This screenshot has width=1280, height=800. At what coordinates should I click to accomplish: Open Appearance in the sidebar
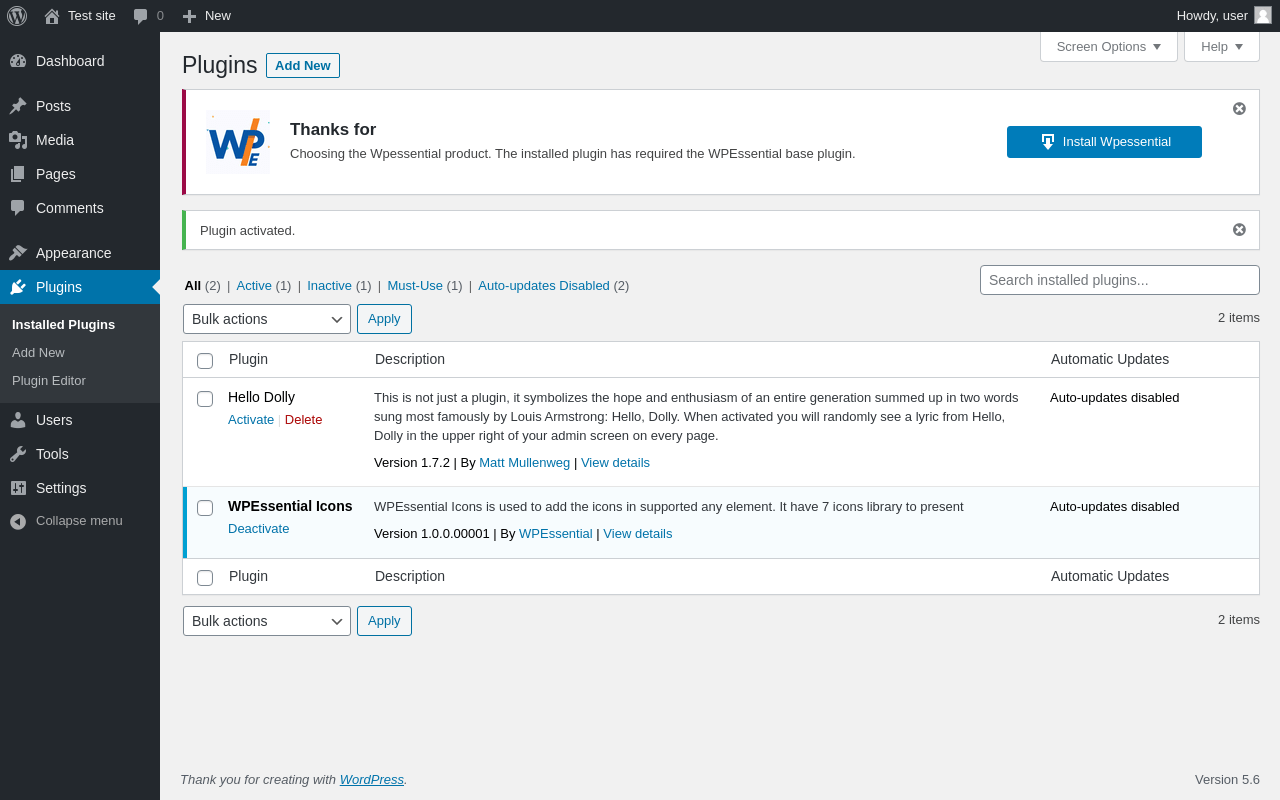[x=80, y=253]
